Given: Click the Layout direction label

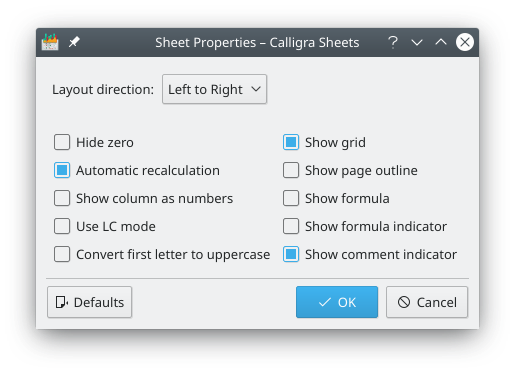Looking at the screenshot, I should pos(103,89).
